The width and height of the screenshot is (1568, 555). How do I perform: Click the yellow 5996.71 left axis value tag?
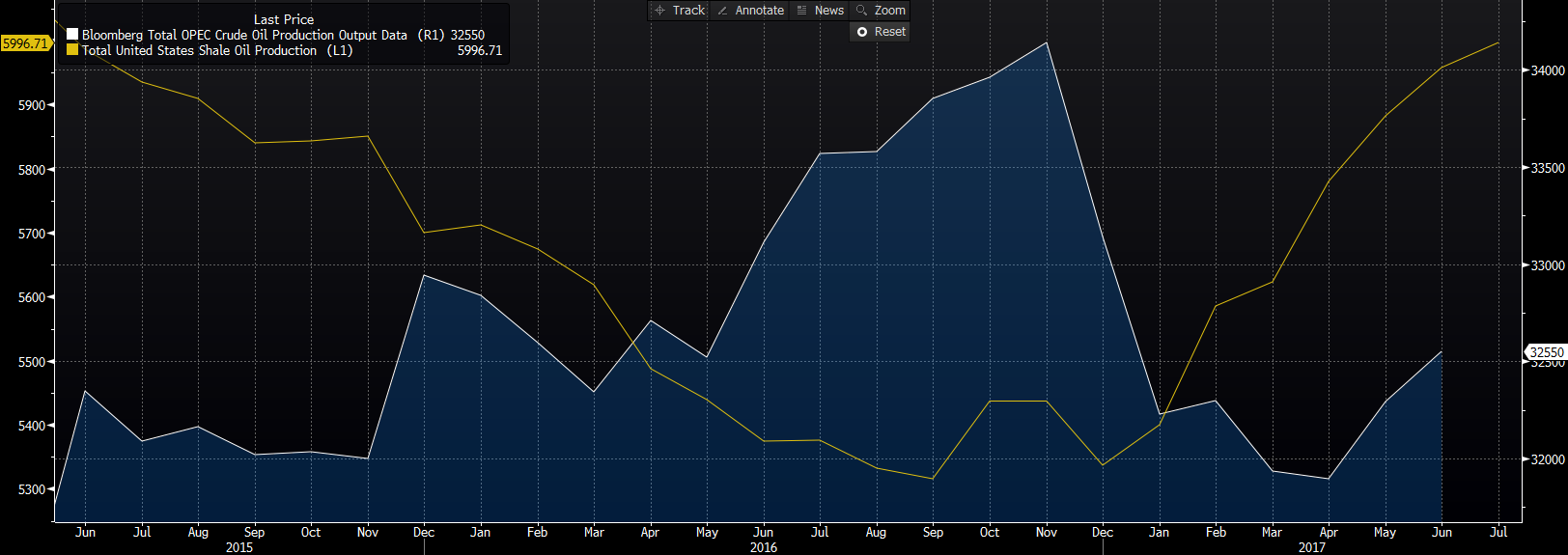point(25,43)
